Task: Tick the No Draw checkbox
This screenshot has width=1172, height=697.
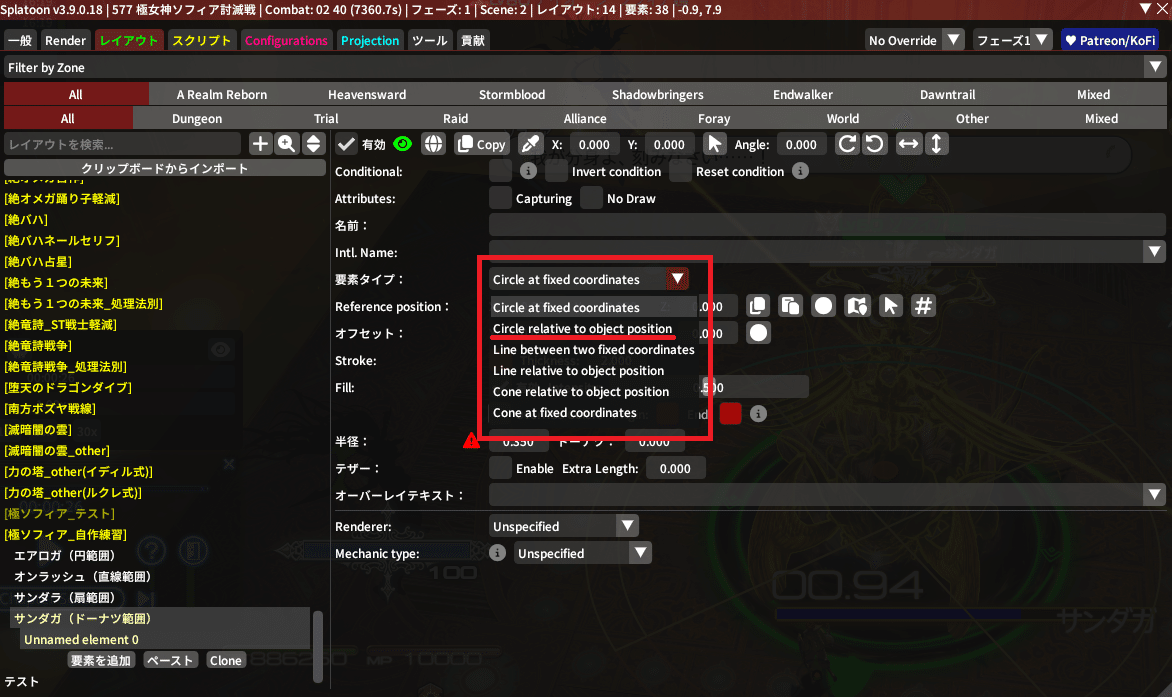Action: 591,198
